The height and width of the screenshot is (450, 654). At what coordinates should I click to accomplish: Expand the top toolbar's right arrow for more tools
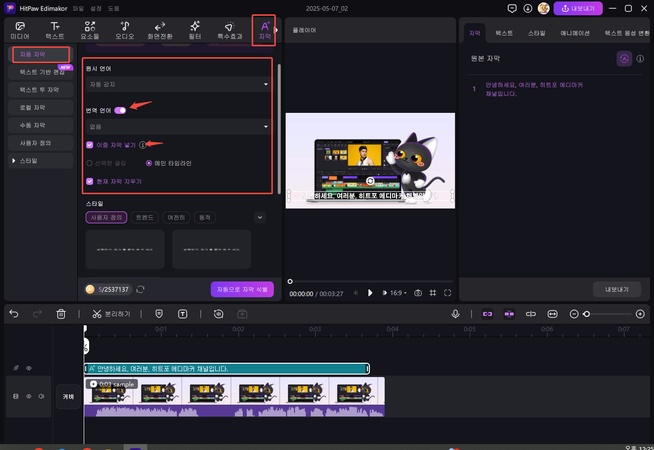pos(276,30)
